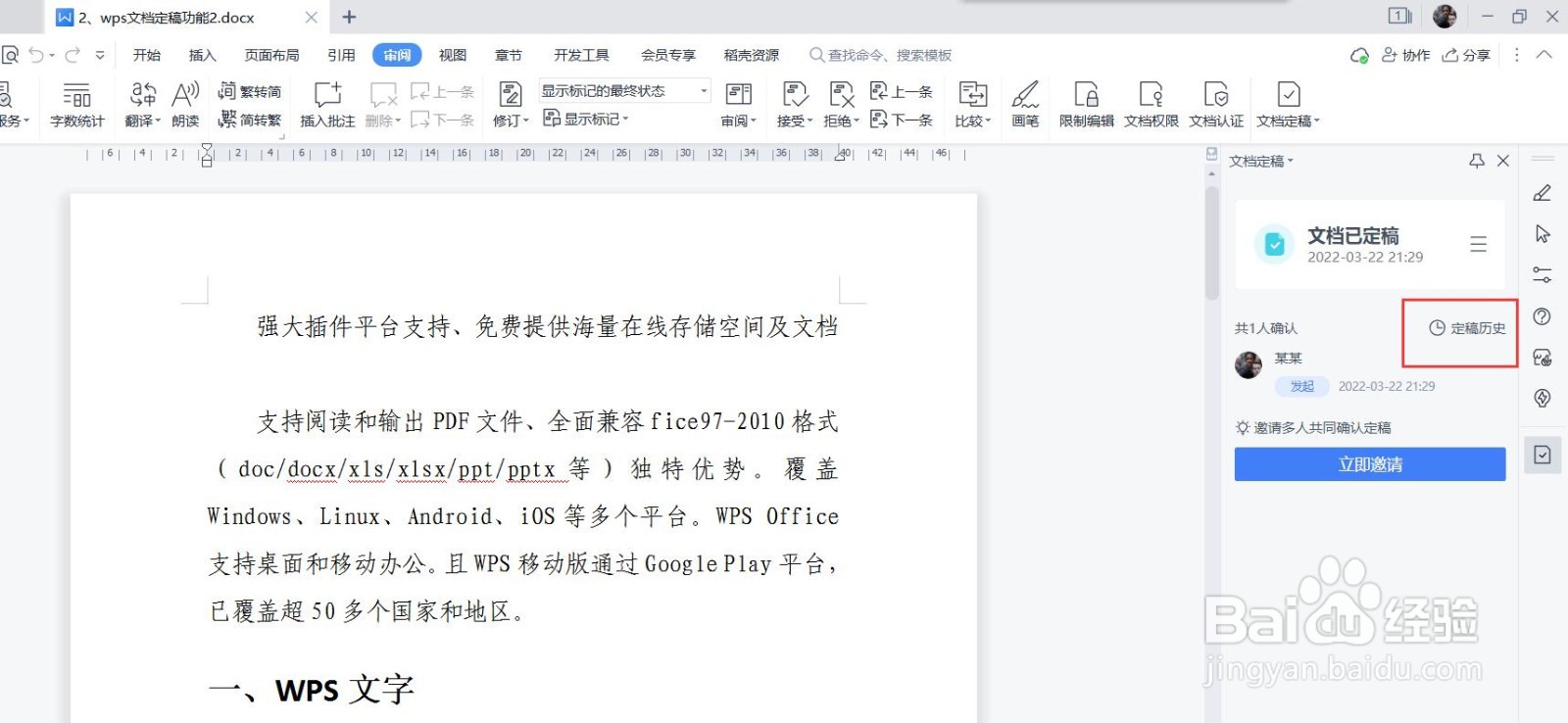Open the References (引用) tab
Screen dimensions: 1568x723
pos(341,55)
